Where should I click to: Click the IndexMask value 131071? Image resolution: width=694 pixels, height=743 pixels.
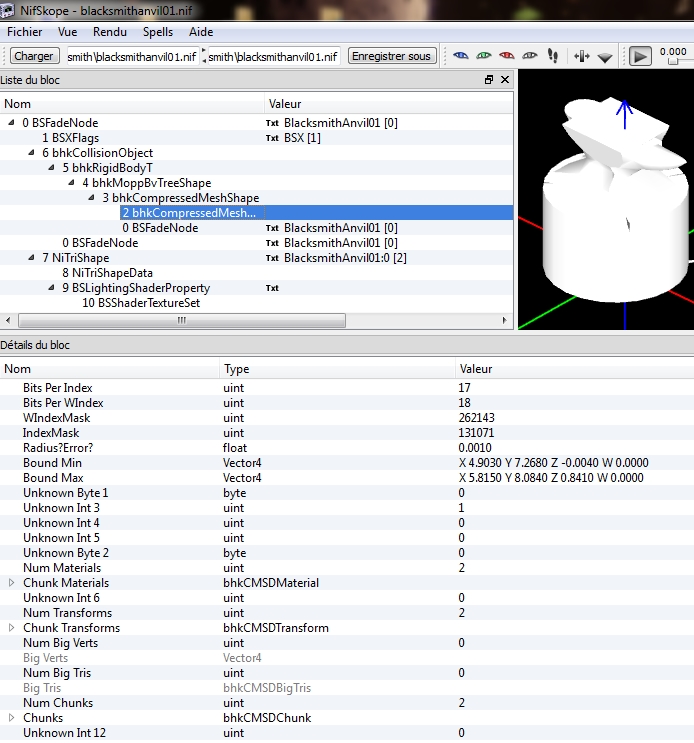pyautogui.click(x=476, y=433)
